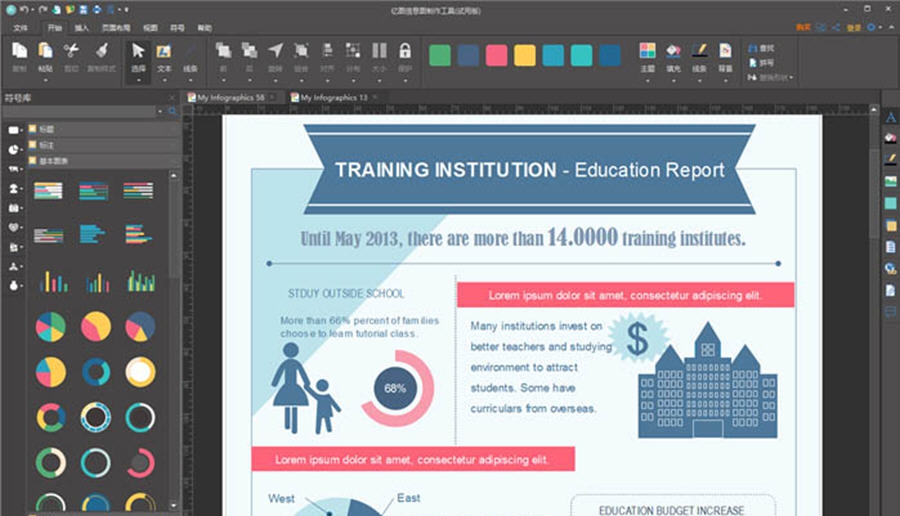Screen dimensions: 900x516
Task: Choose the Select pointer tool
Action: point(138,51)
